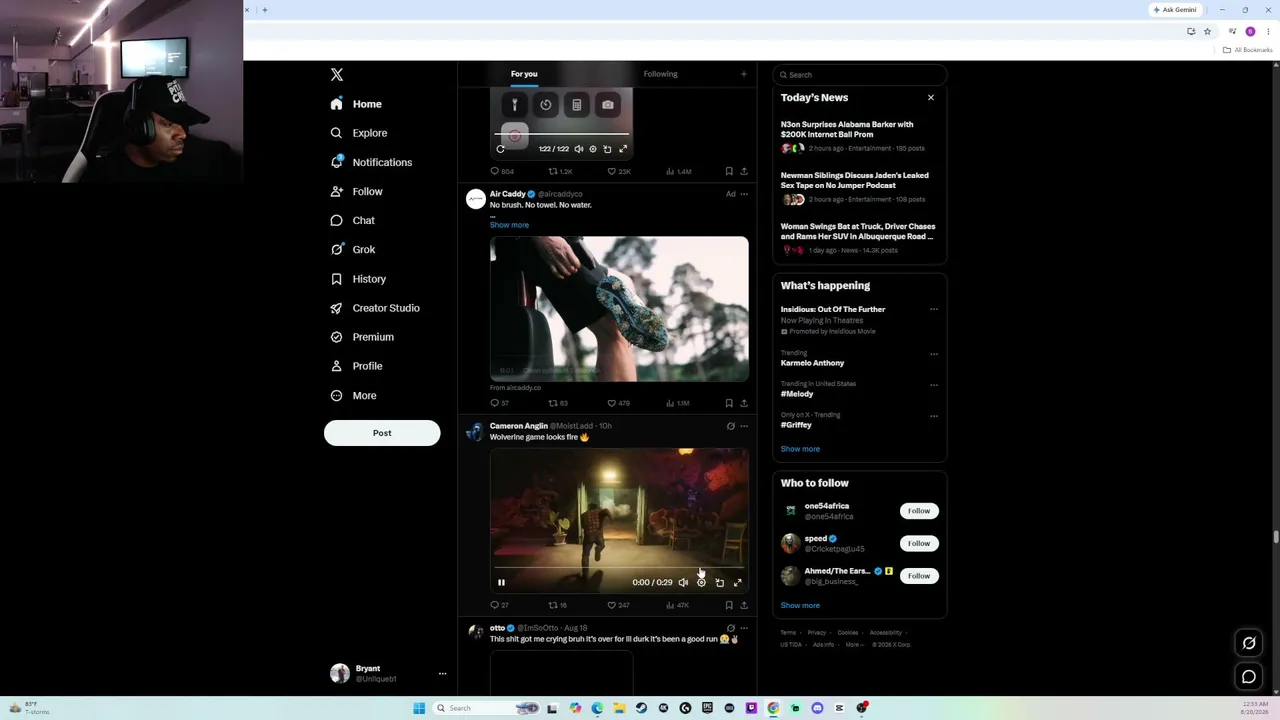Screen dimensions: 1280x720
Task: Open settings on the Wolverine video
Action: click(x=701, y=583)
